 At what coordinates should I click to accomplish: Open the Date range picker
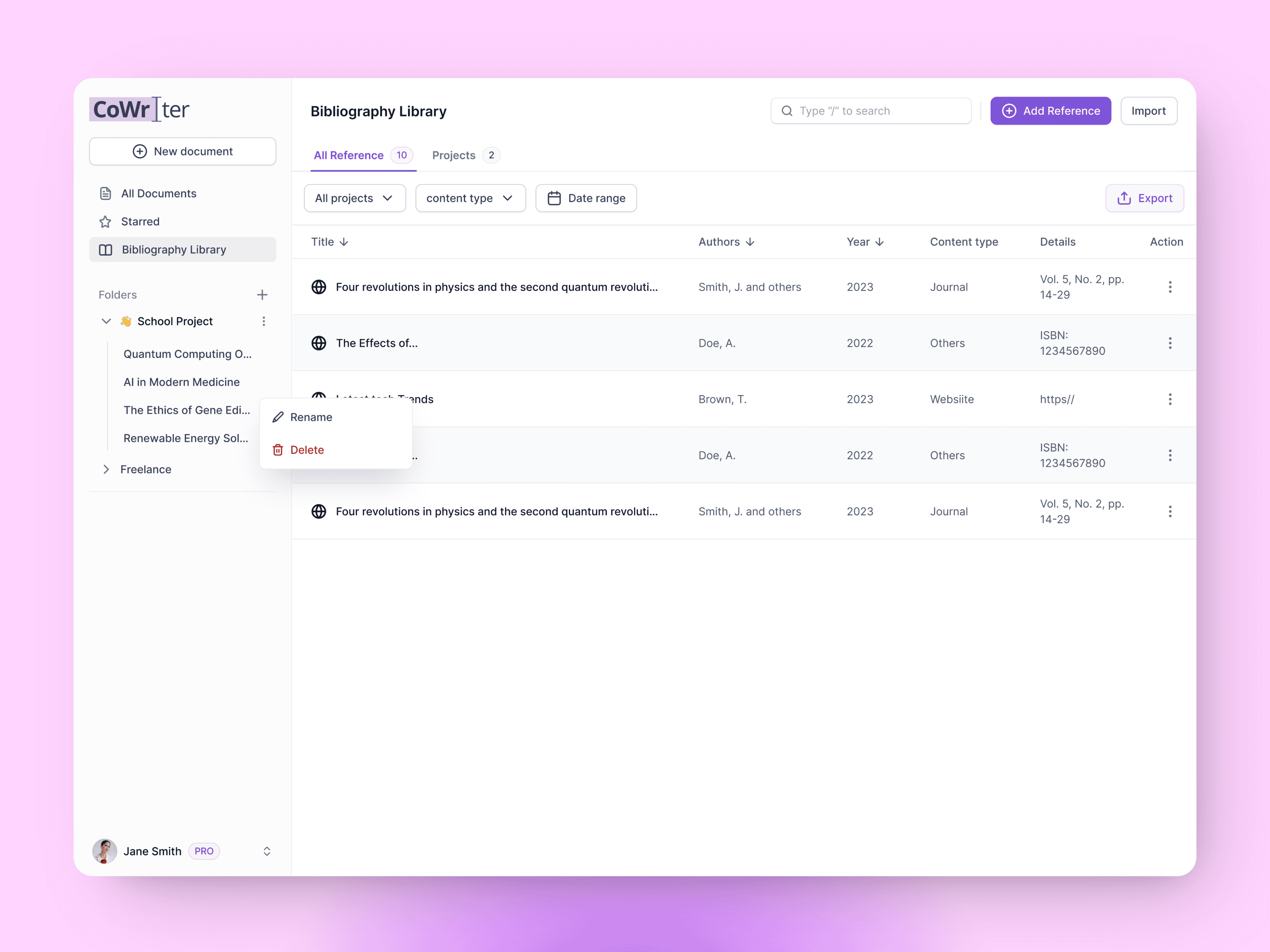pyautogui.click(x=586, y=198)
